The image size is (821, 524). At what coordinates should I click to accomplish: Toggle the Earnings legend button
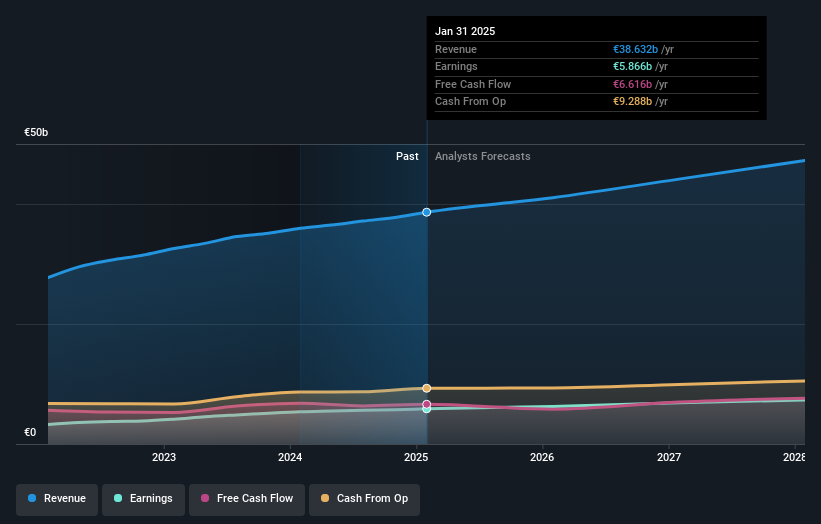pyautogui.click(x=143, y=499)
